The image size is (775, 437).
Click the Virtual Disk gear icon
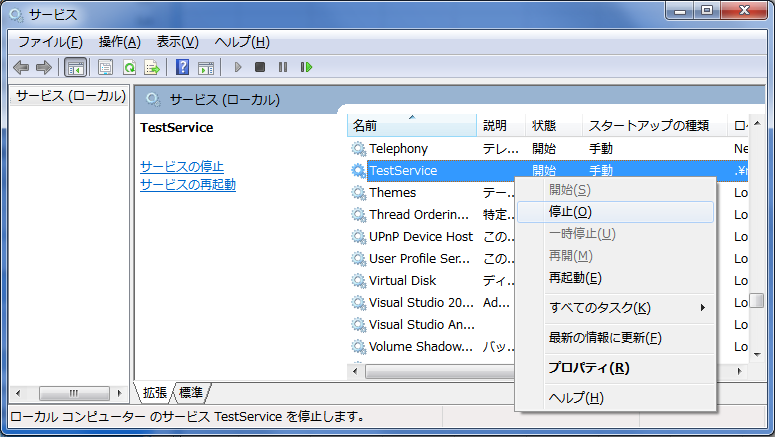358,280
